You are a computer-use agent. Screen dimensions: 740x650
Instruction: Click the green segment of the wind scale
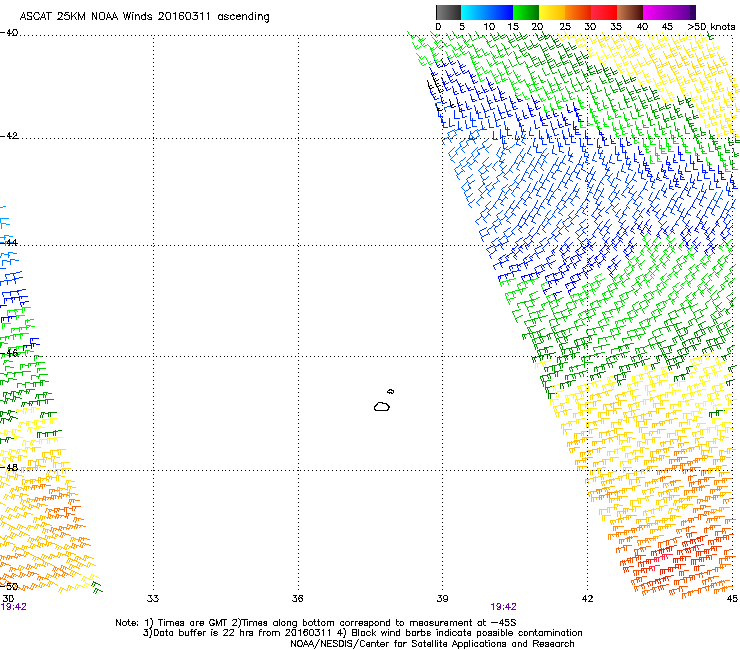click(526, 12)
